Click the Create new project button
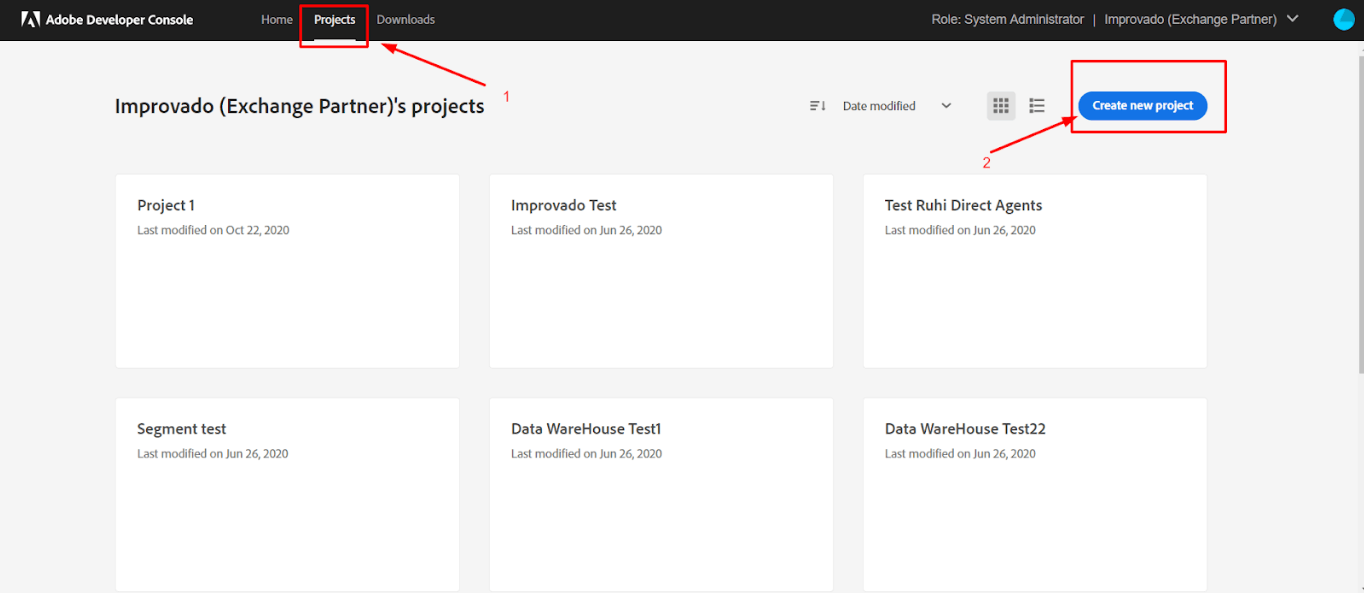 pyautogui.click(x=1142, y=105)
